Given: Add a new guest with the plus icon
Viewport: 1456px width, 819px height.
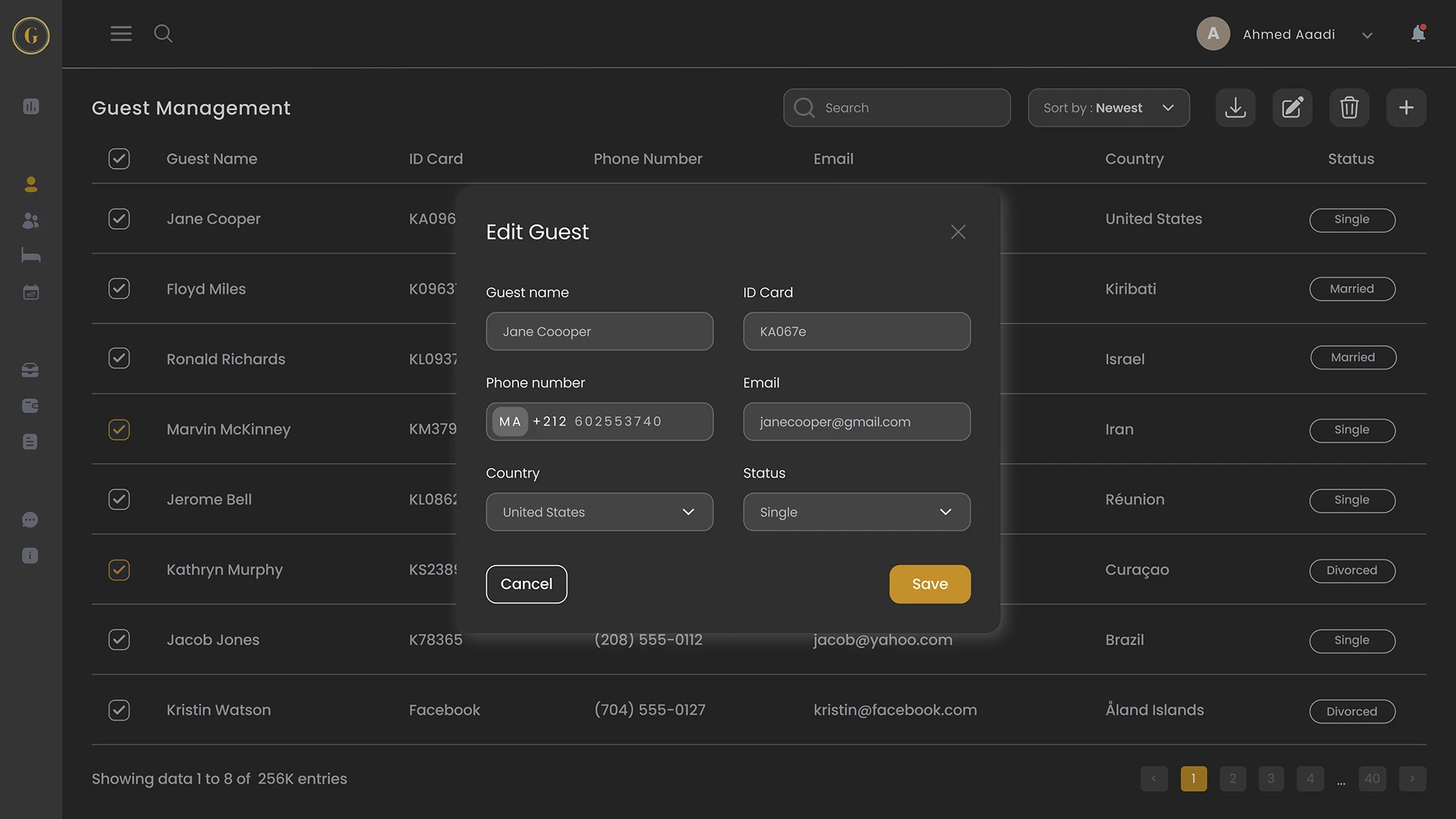Looking at the screenshot, I should [x=1406, y=107].
